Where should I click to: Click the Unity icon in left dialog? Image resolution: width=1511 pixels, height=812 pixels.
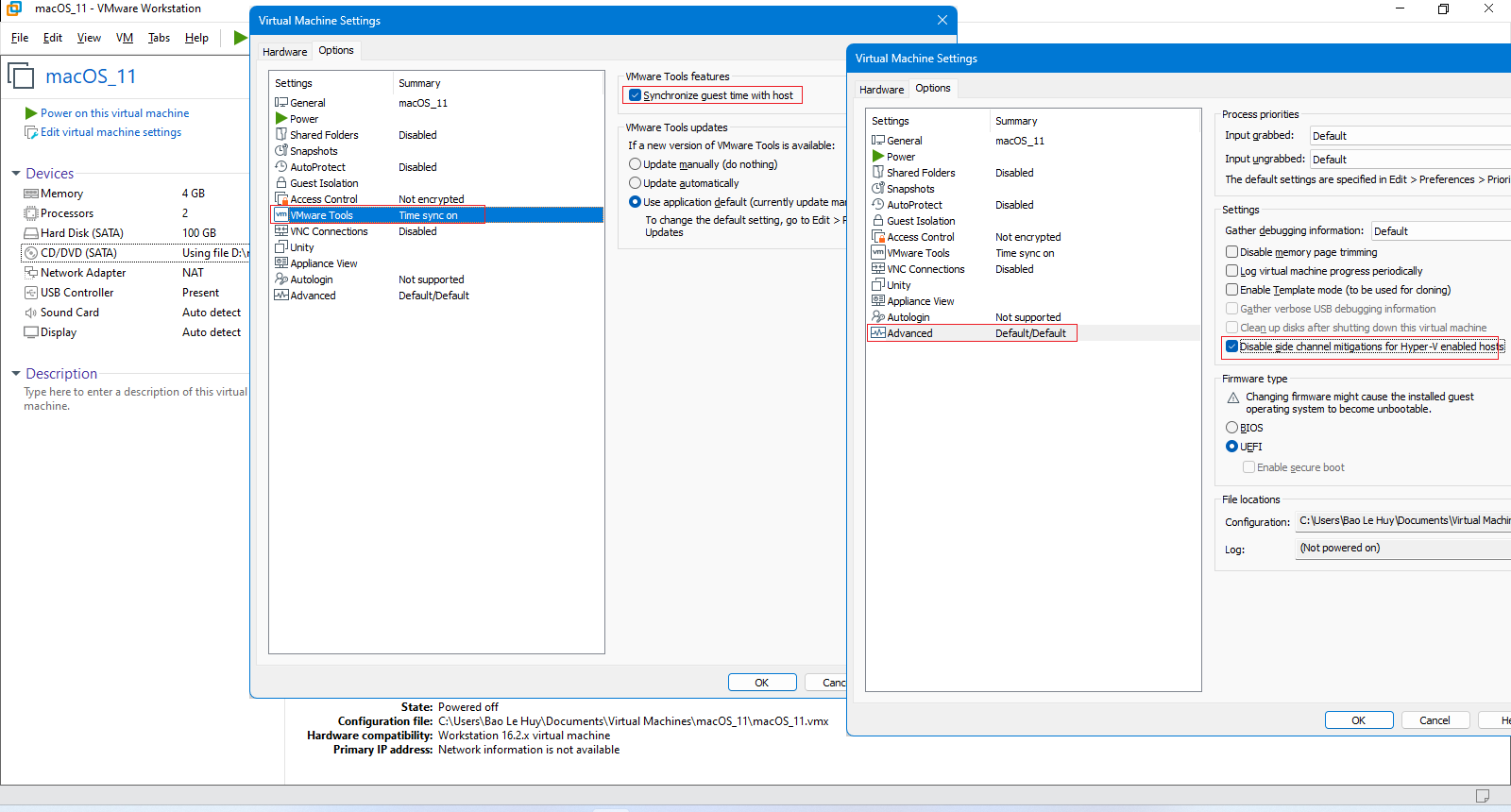[x=281, y=246]
